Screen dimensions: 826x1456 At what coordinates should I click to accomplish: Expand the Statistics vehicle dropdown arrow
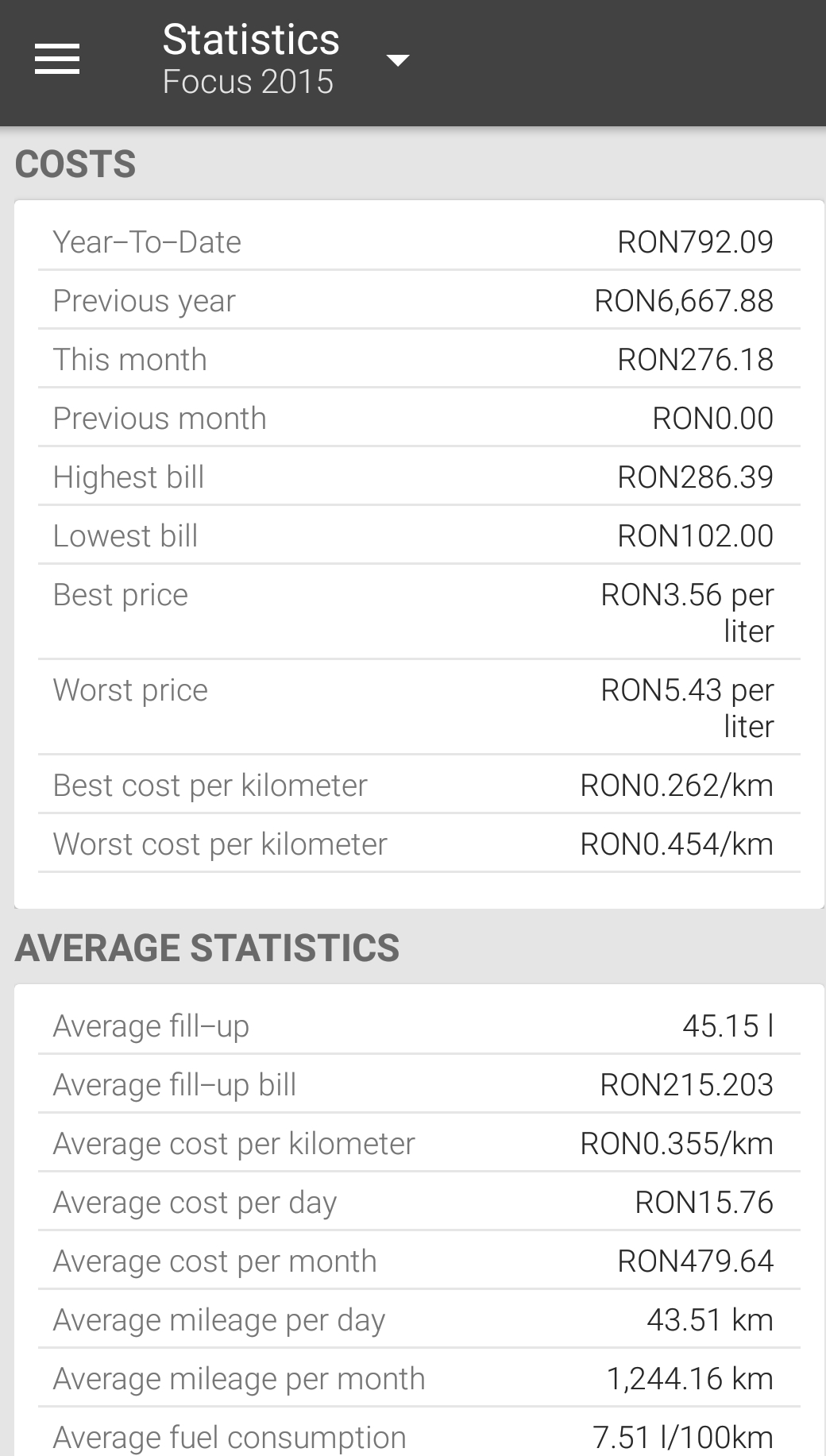pyautogui.click(x=397, y=60)
